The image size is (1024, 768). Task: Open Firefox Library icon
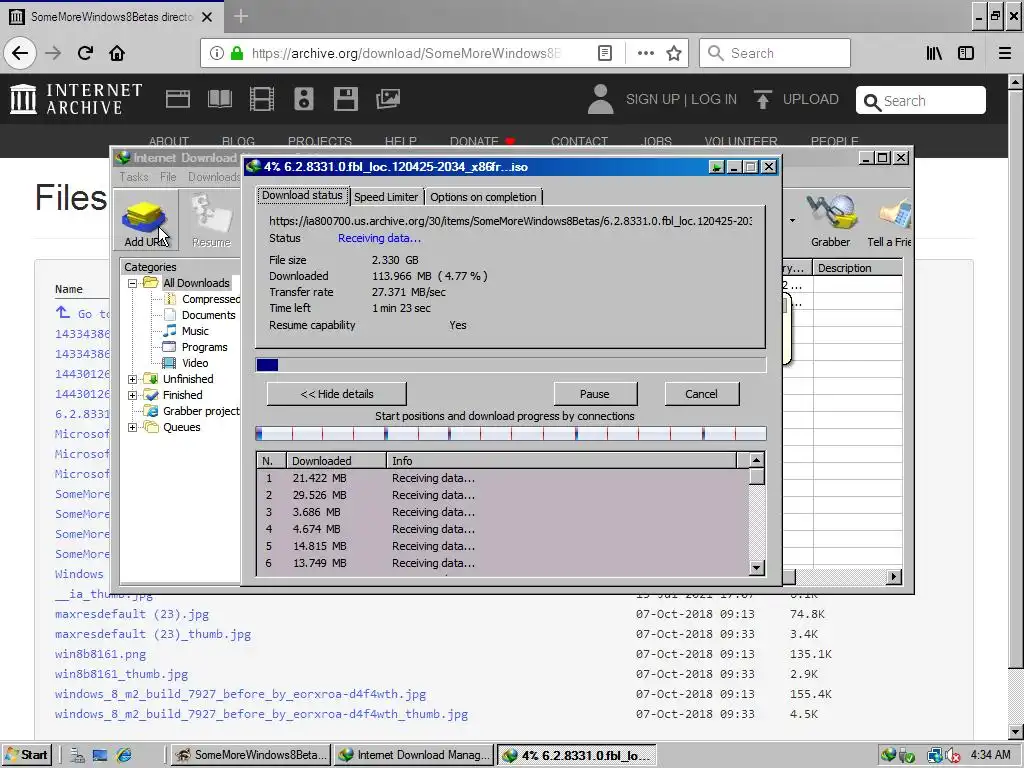(x=934, y=53)
